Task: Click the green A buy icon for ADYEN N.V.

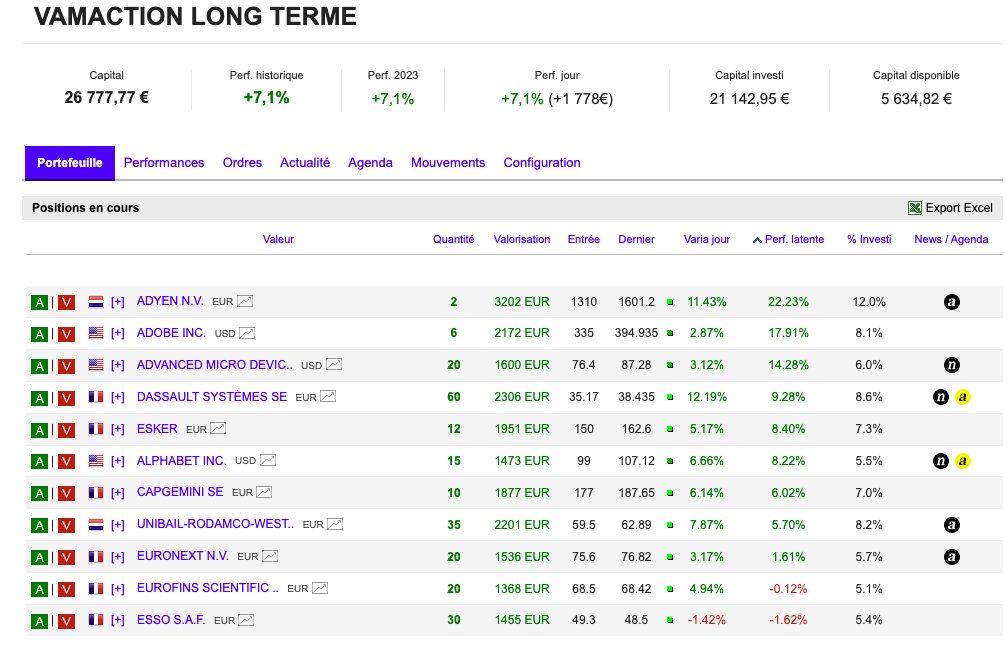Action: [39, 303]
